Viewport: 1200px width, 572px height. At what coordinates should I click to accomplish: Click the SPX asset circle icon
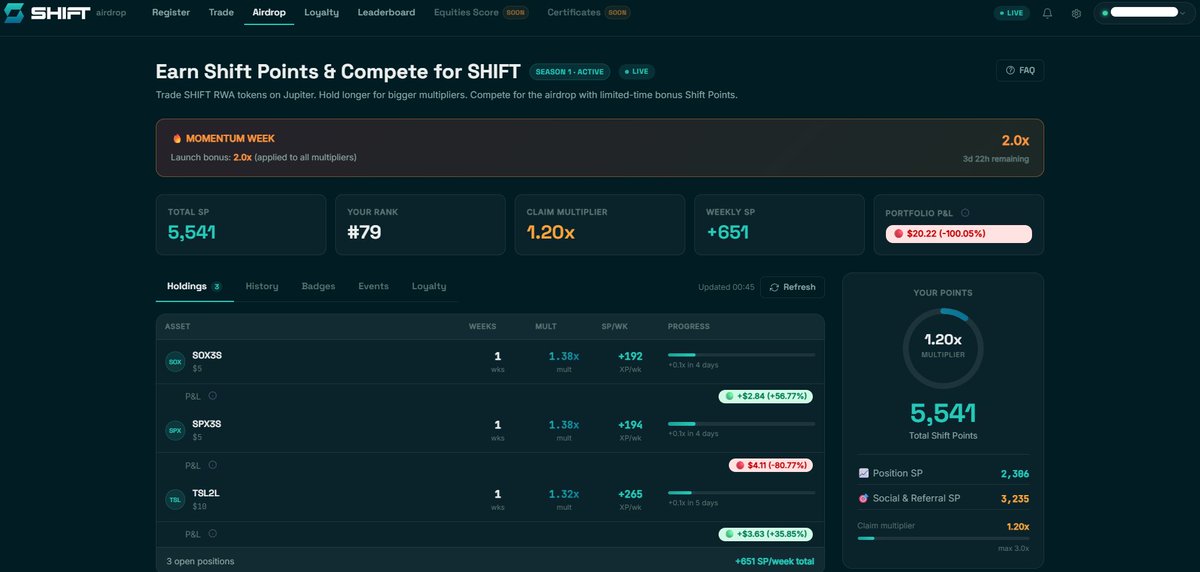pos(175,430)
